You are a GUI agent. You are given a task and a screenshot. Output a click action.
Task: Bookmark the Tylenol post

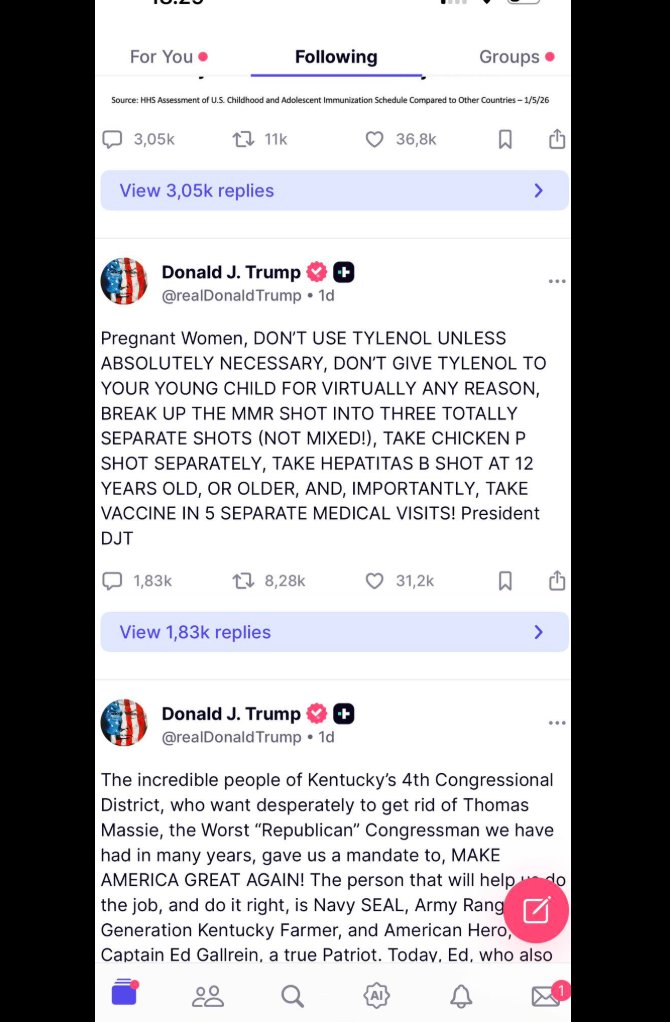505,581
